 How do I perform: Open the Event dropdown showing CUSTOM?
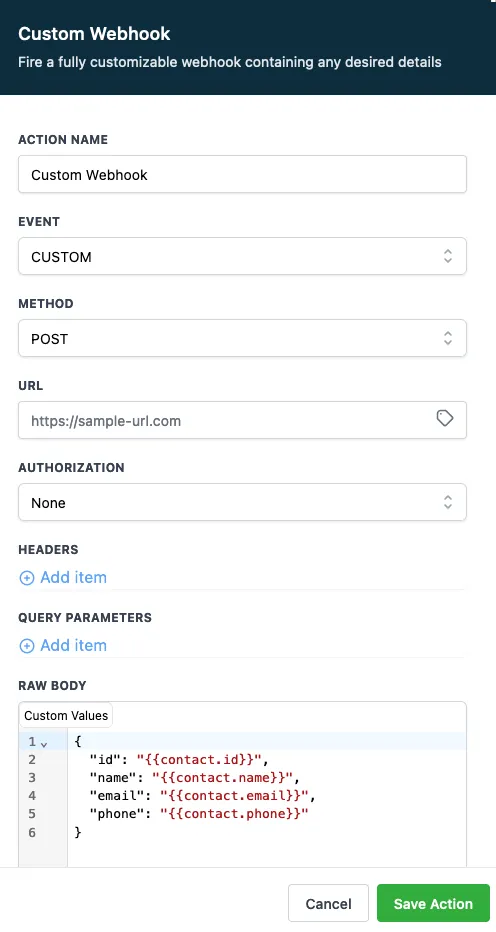tap(242, 256)
